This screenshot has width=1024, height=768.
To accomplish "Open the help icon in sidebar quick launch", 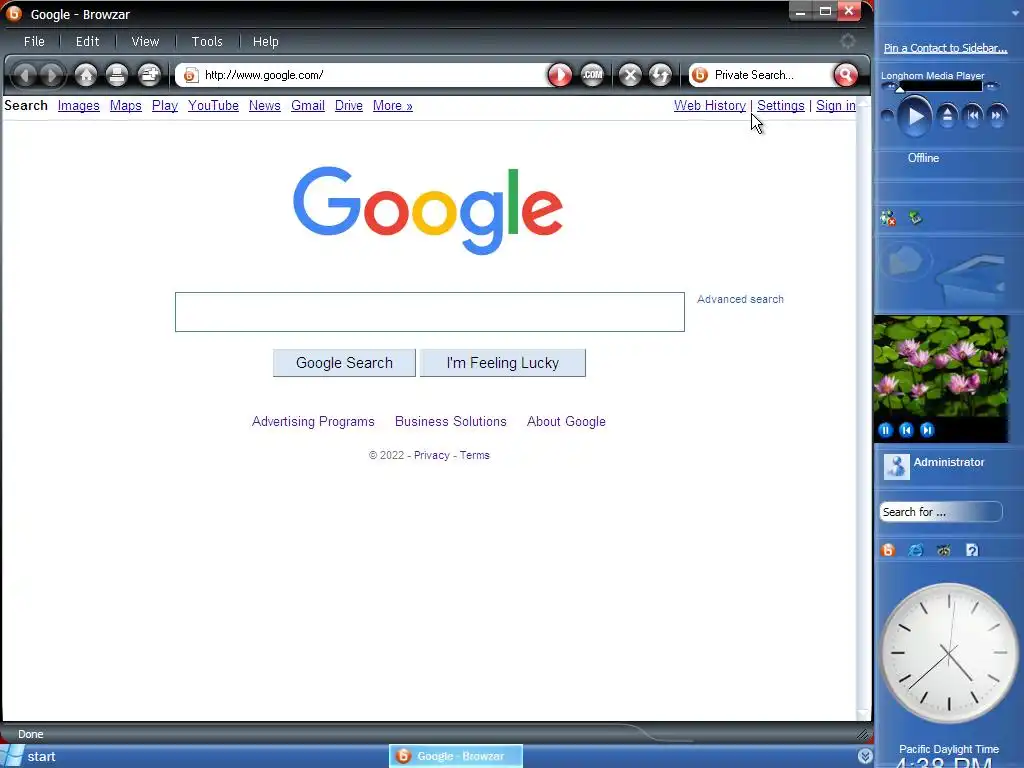I will click(x=972, y=550).
